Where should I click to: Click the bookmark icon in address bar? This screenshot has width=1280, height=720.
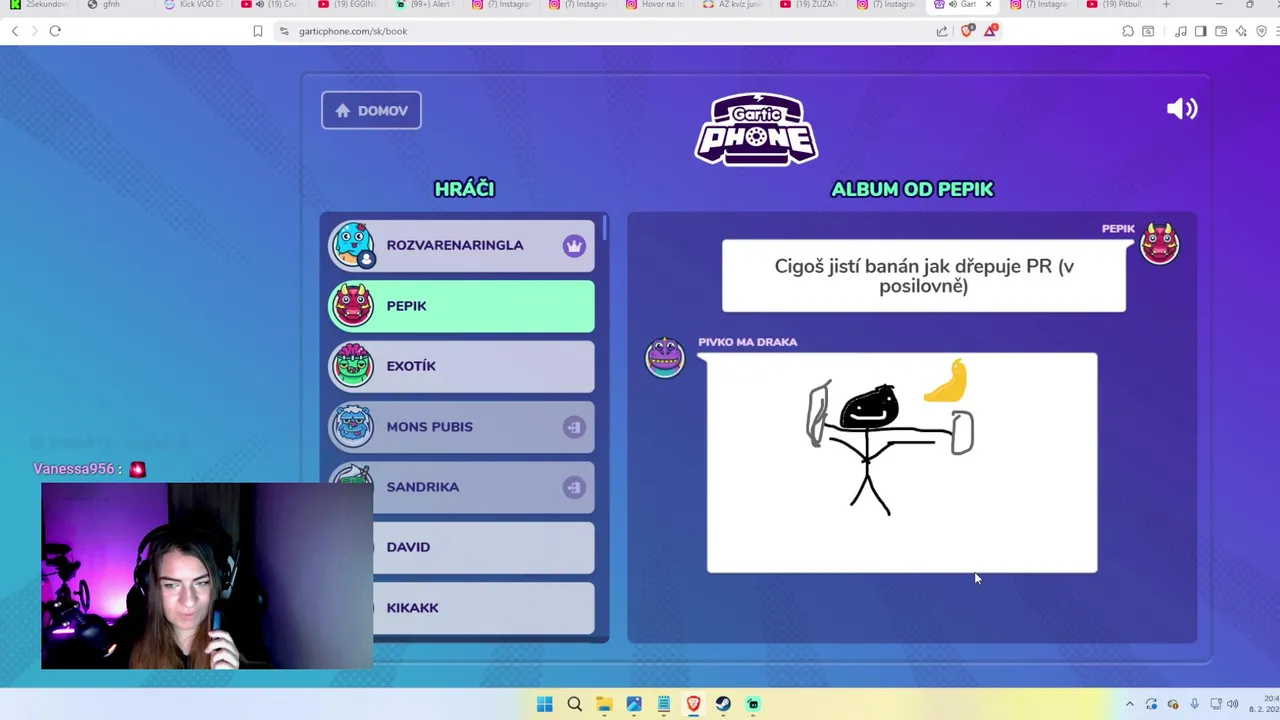coord(257,31)
